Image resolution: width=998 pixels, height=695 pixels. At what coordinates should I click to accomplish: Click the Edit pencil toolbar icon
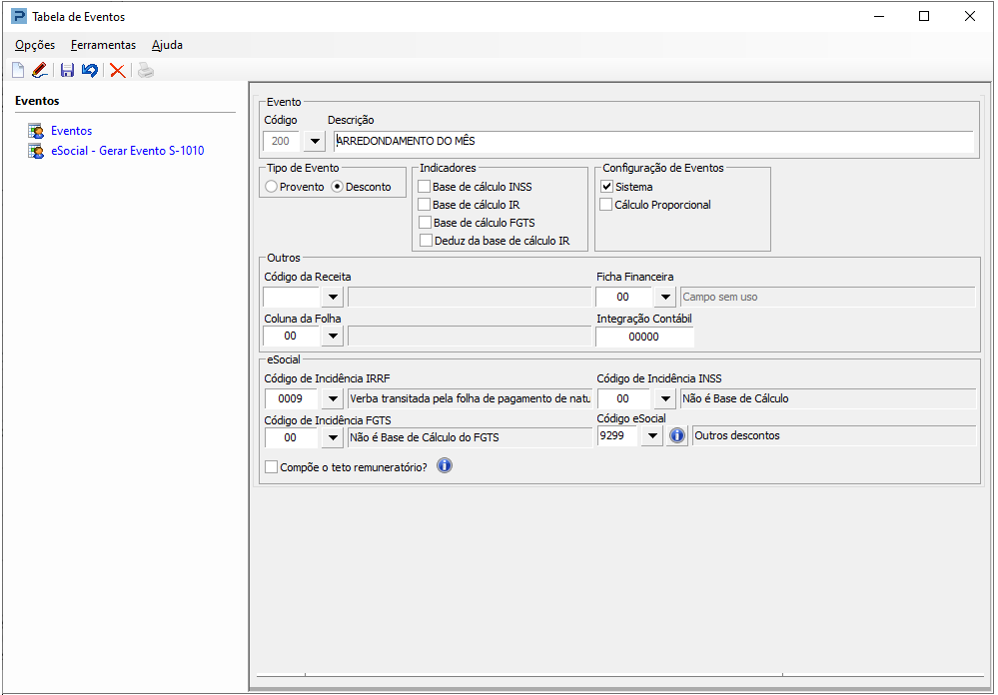(x=40, y=70)
